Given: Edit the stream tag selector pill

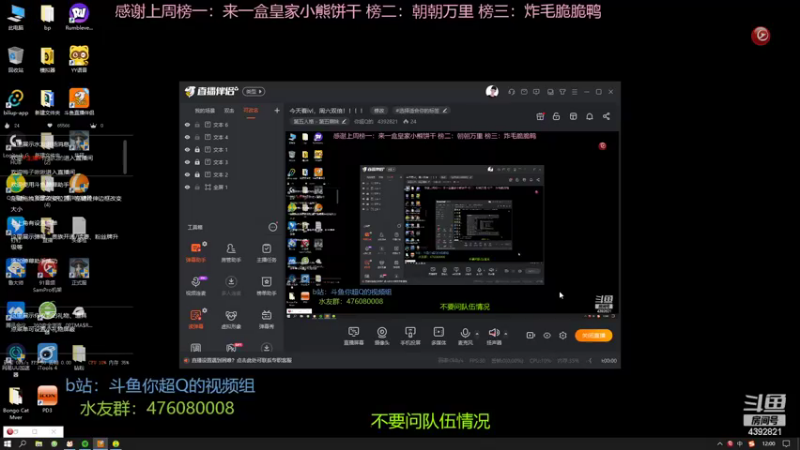Looking at the screenshot, I should point(421,111).
